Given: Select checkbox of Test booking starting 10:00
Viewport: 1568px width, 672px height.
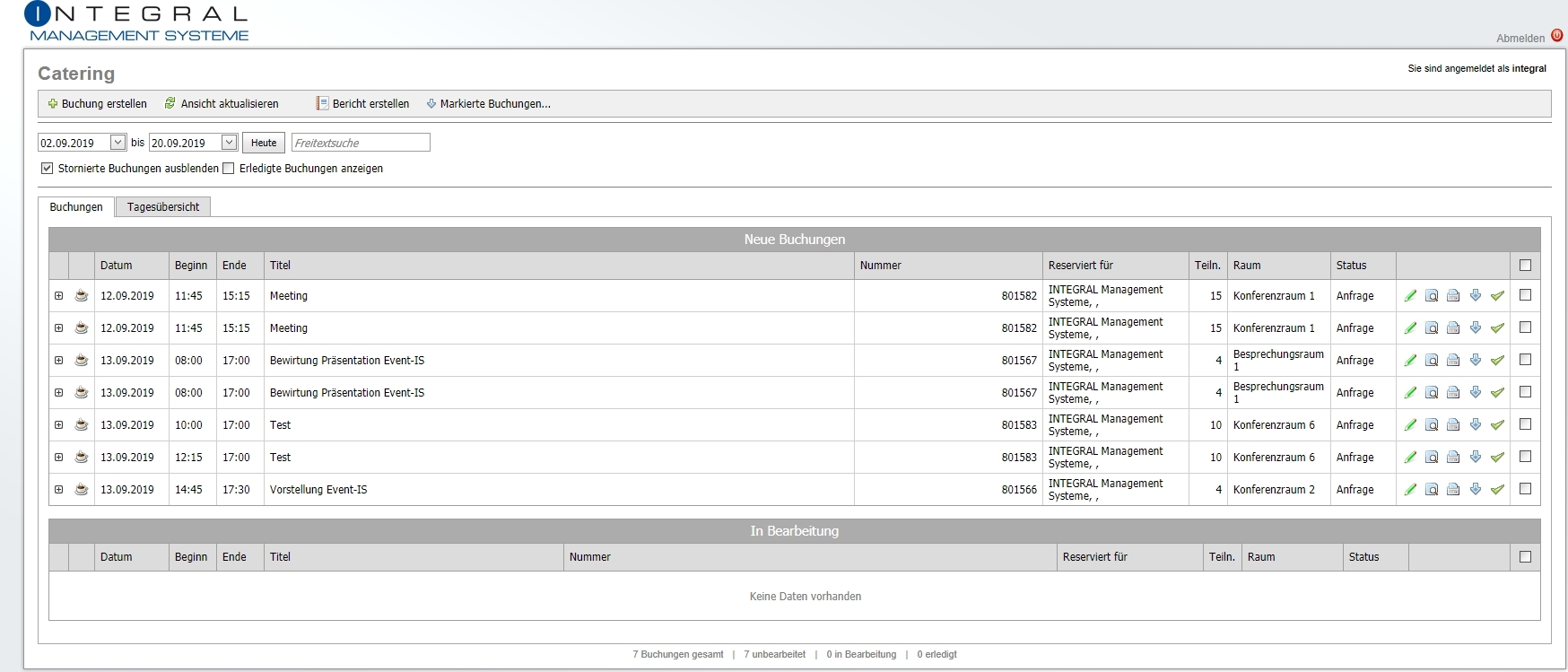Looking at the screenshot, I should (1525, 424).
